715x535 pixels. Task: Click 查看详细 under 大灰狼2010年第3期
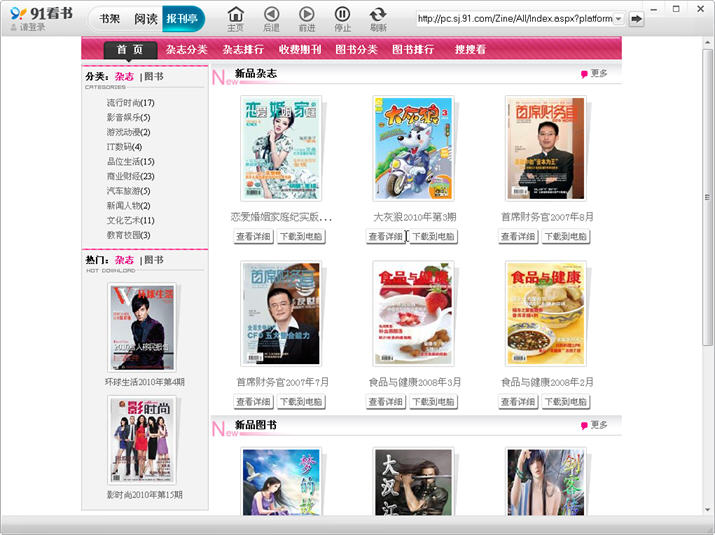pos(385,237)
